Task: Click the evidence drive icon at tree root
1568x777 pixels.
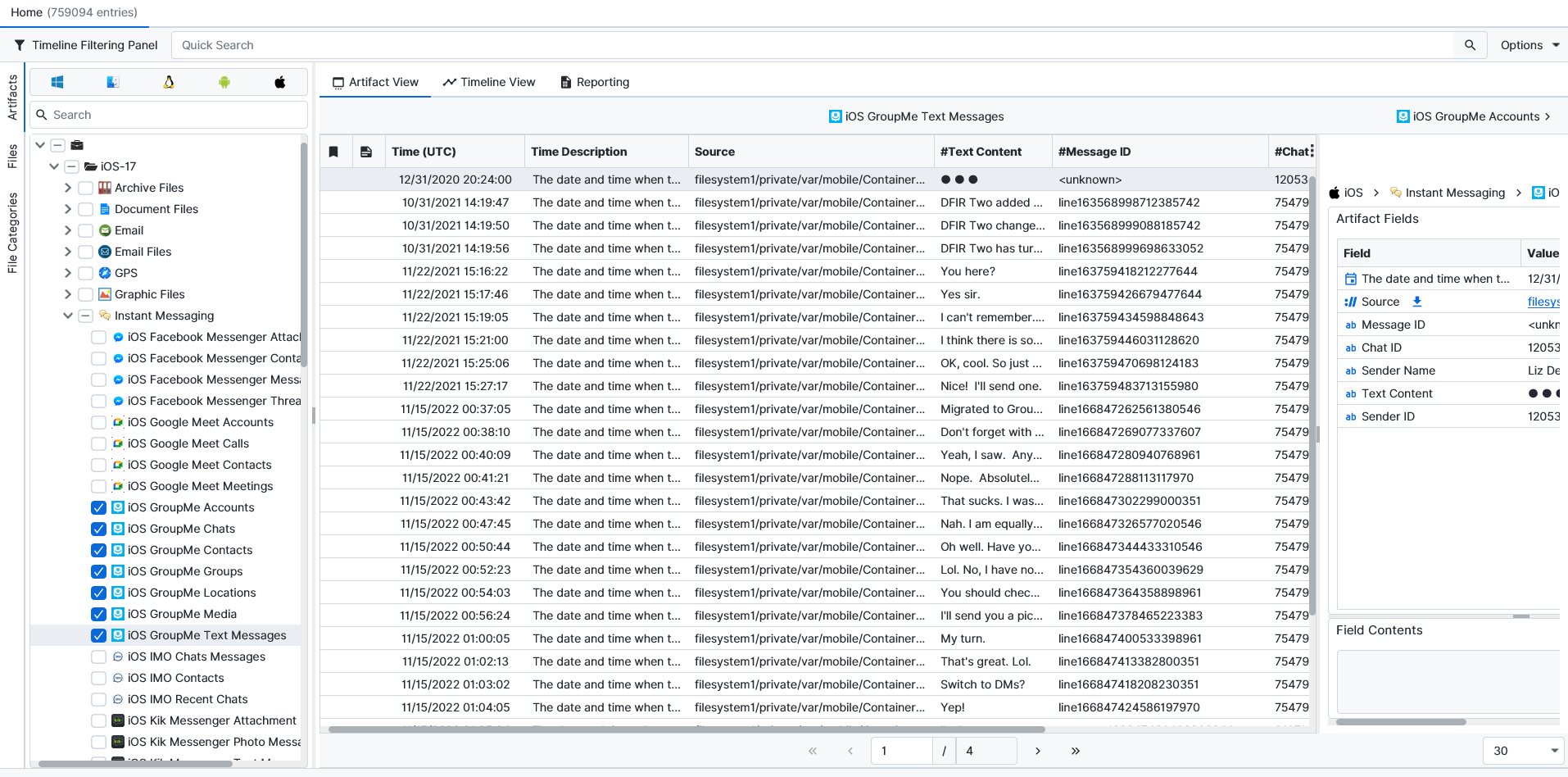Action: point(77,145)
